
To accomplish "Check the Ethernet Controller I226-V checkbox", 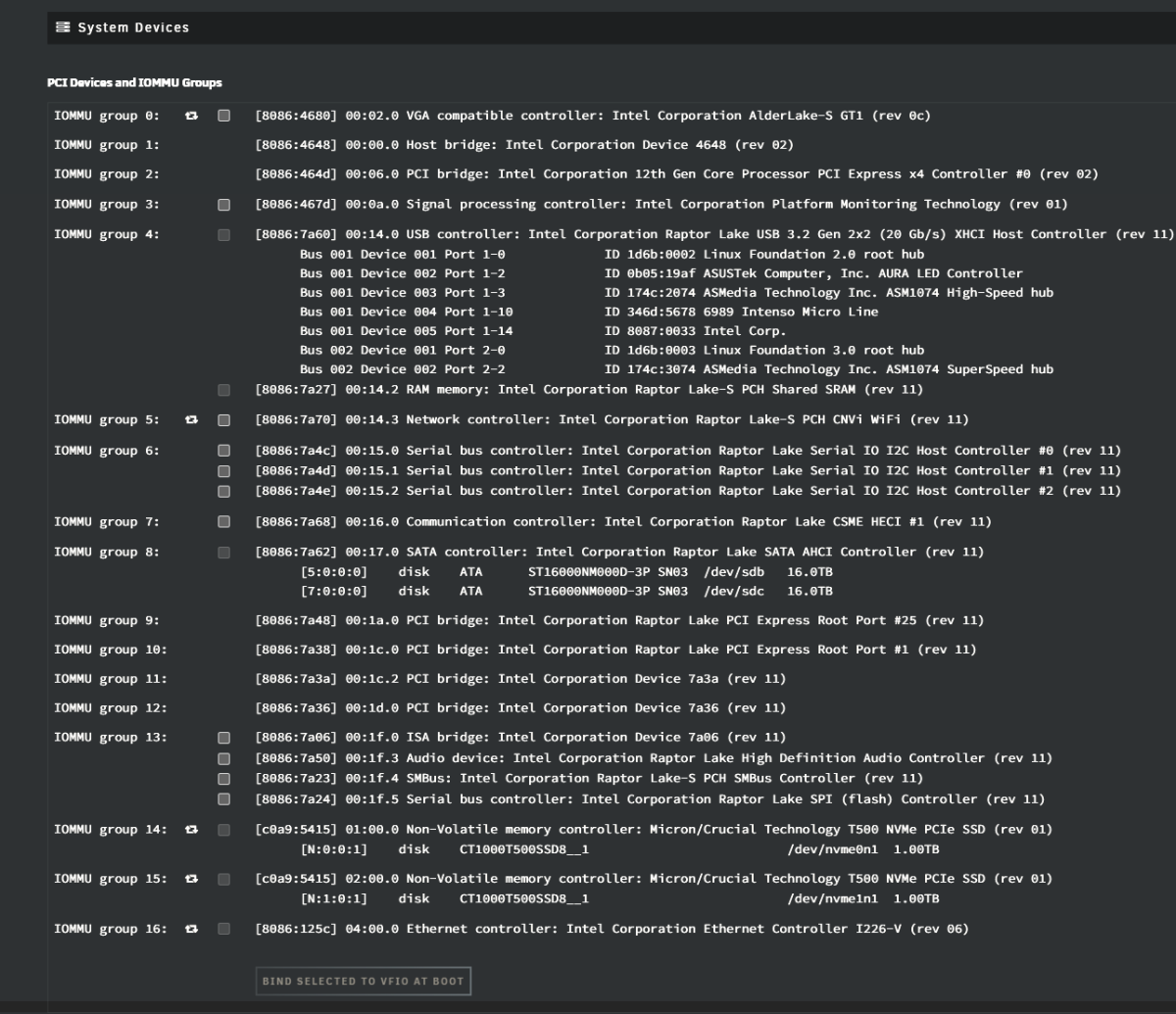I will (x=226, y=929).
